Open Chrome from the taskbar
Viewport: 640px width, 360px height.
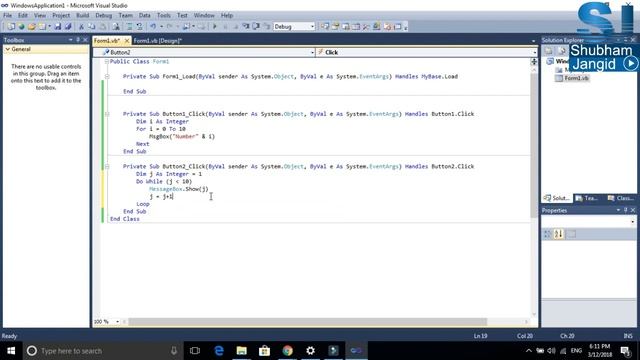[287, 351]
